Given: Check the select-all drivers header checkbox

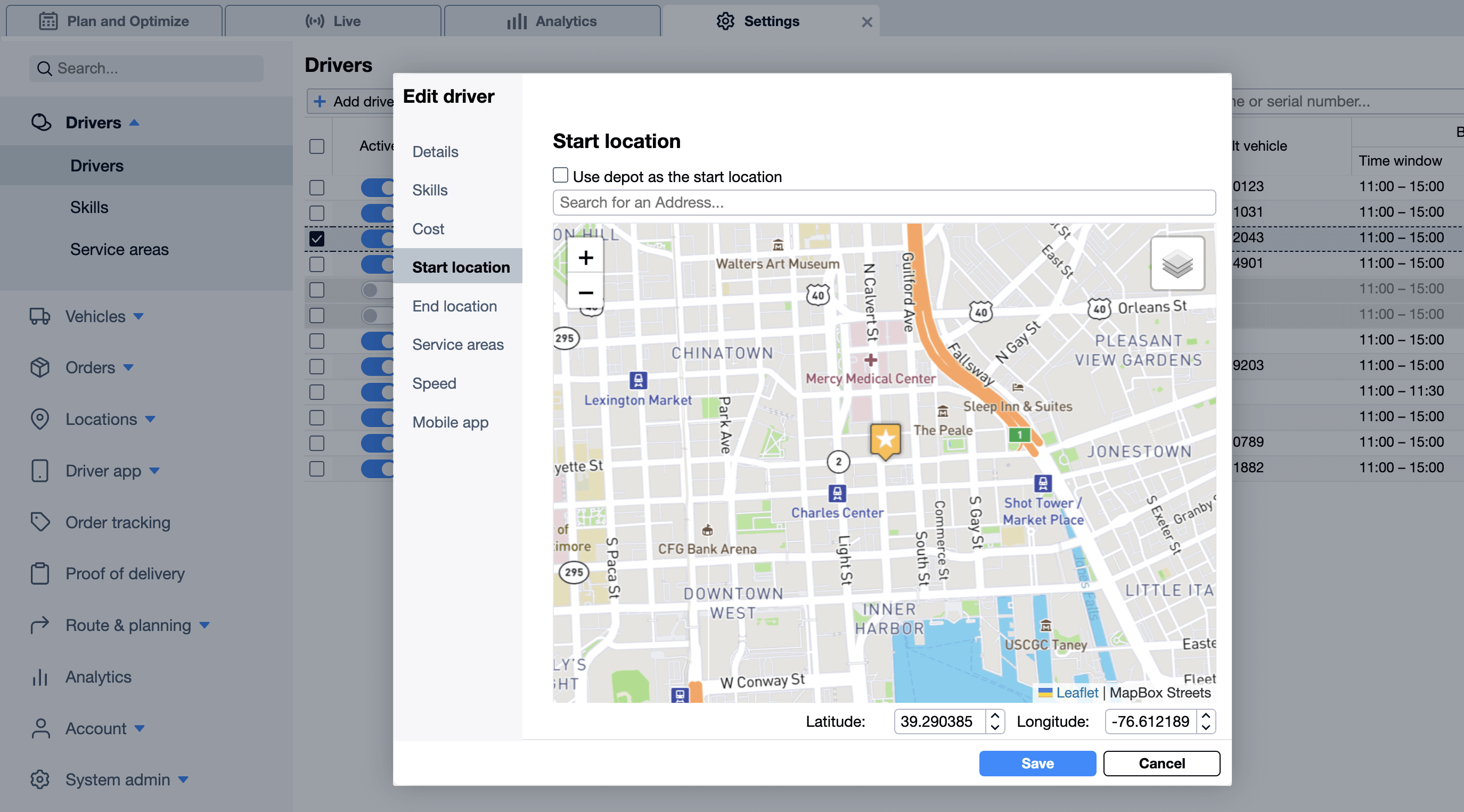Looking at the screenshot, I should 316,146.
